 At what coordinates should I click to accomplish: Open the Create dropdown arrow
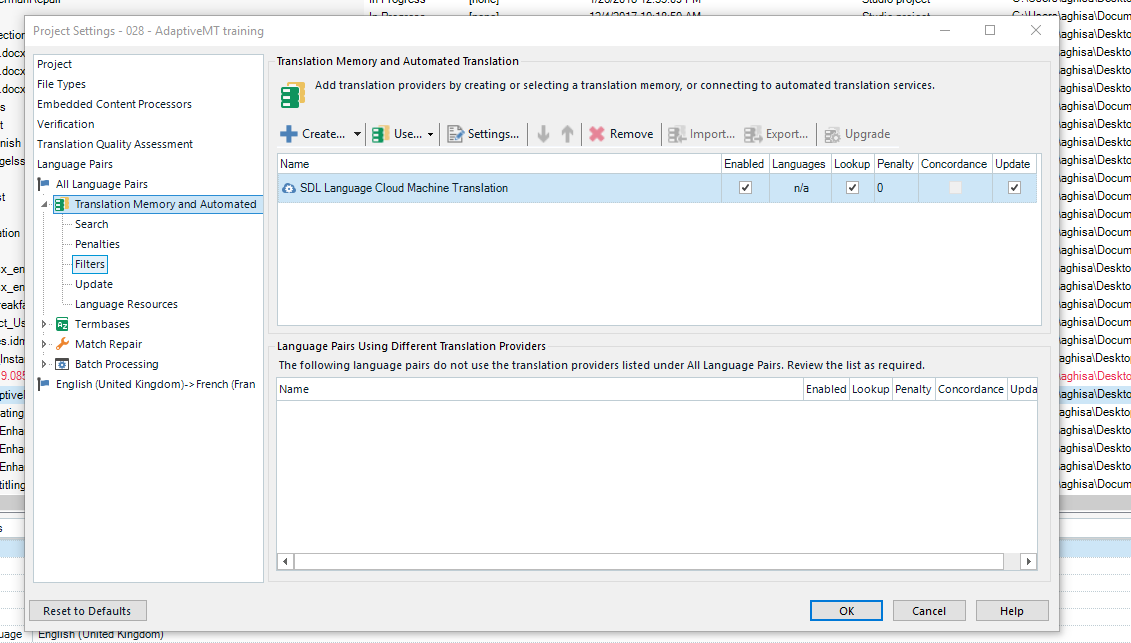[357, 134]
